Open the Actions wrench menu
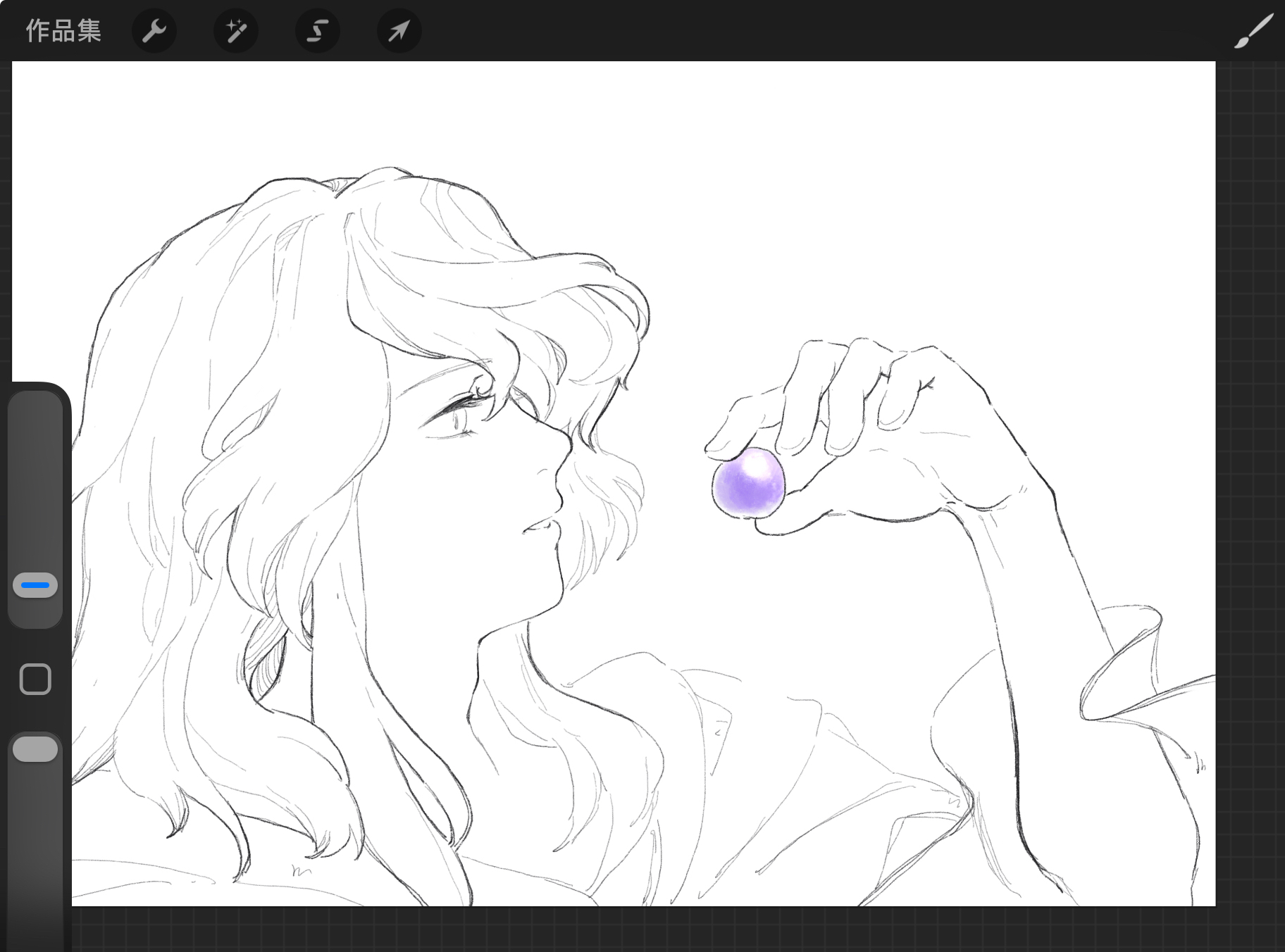The height and width of the screenshot is (952, 1285). [154, 31]
